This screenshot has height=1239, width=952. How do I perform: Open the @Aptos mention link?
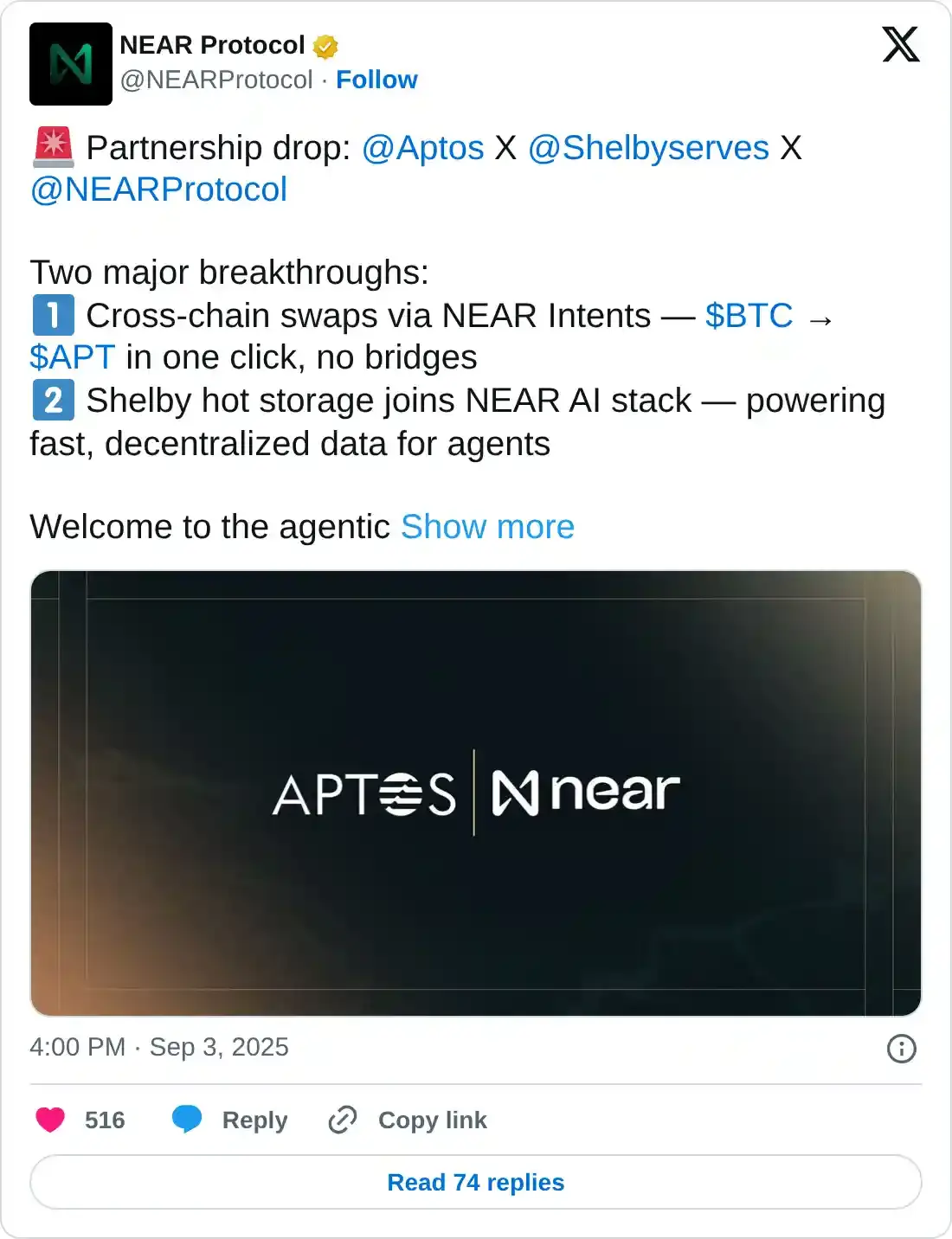tap(422, 148)
